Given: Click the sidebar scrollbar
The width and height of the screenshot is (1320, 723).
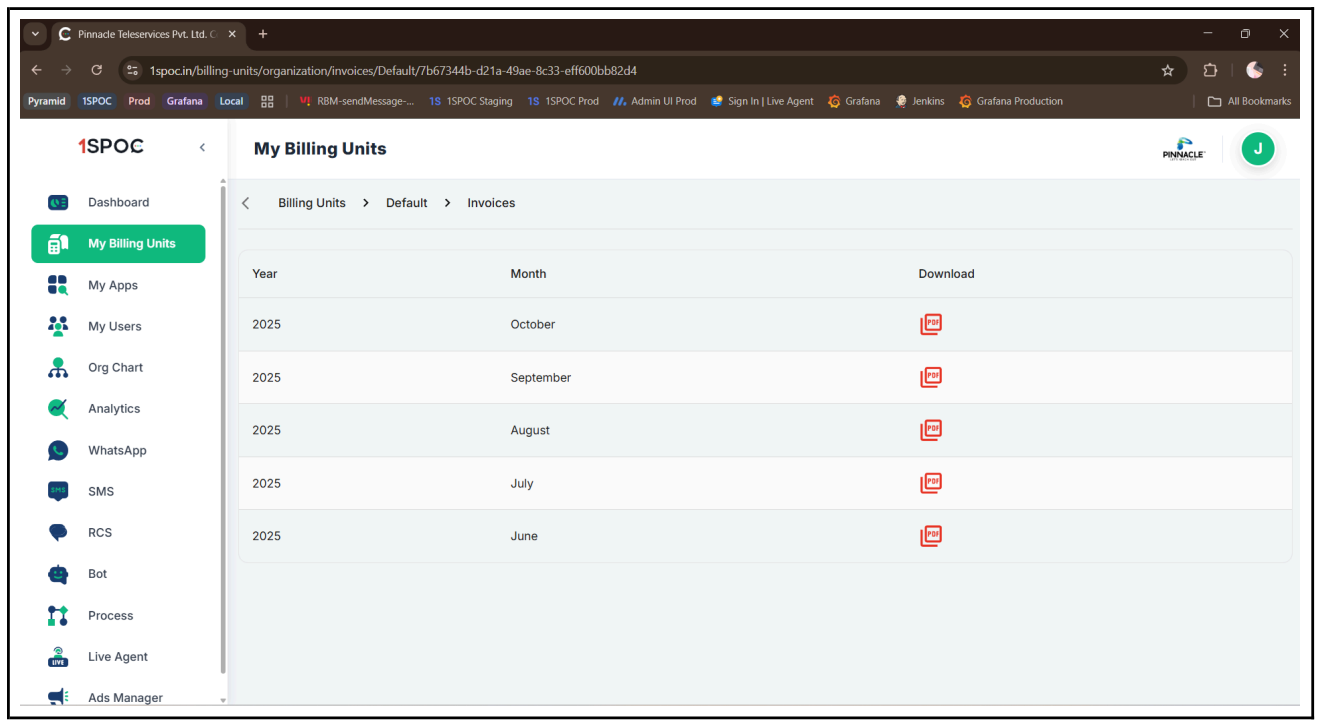Looking at the screenshot, I should pyautogui.click(x=223, y=430).
